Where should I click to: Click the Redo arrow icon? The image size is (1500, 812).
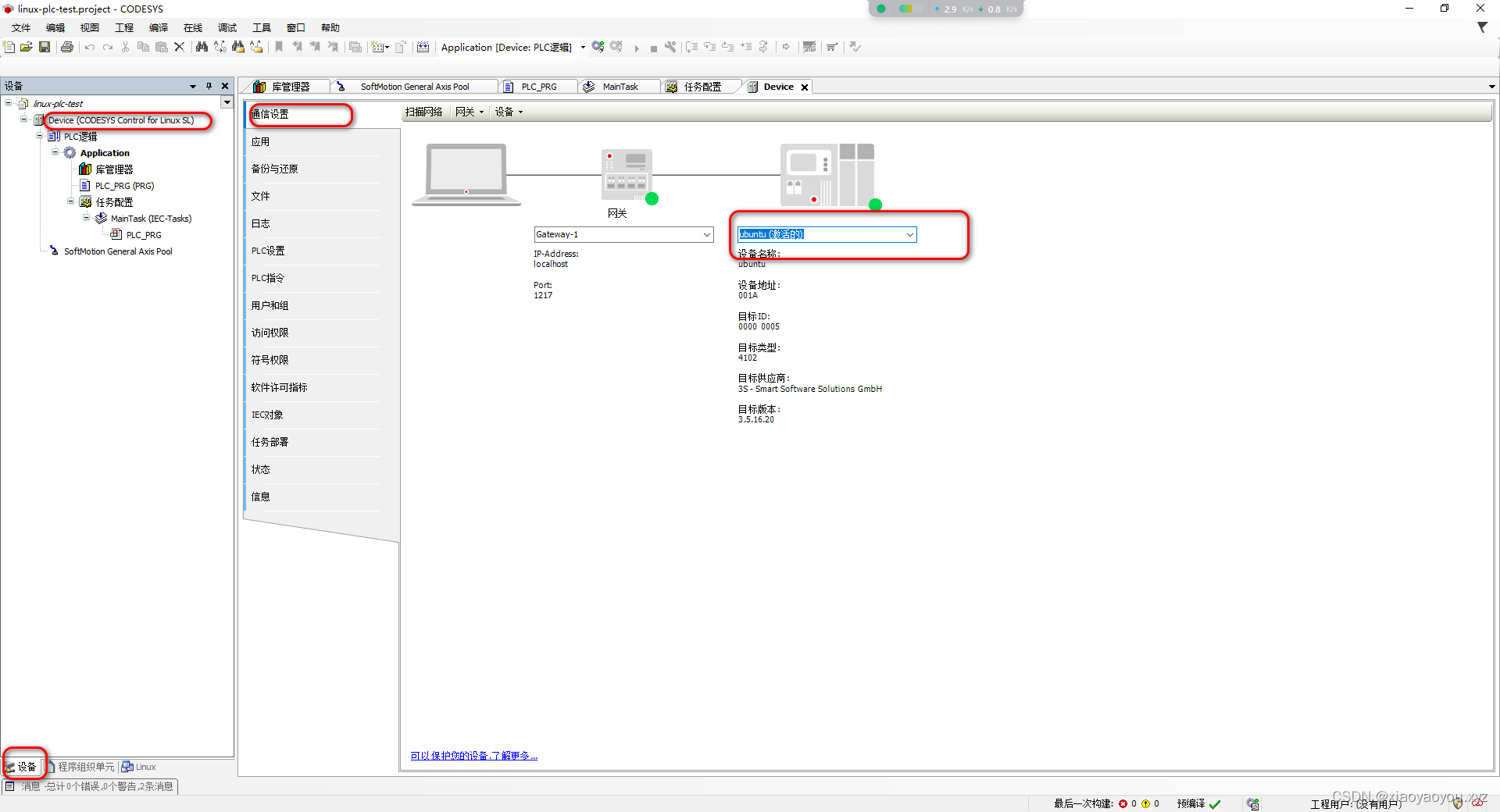108,47
